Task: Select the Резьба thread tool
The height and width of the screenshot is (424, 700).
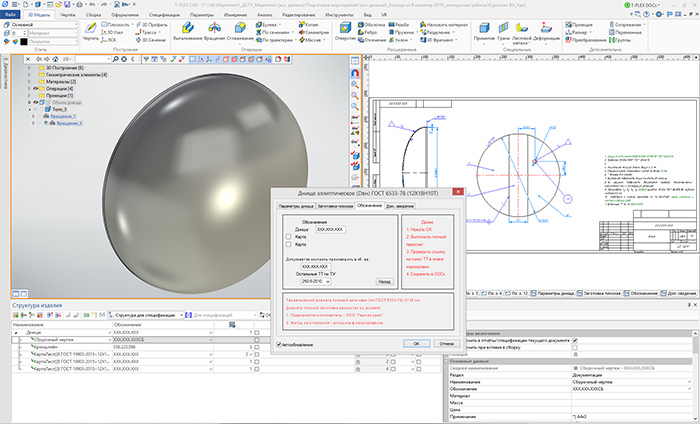Action: point(399,25)
